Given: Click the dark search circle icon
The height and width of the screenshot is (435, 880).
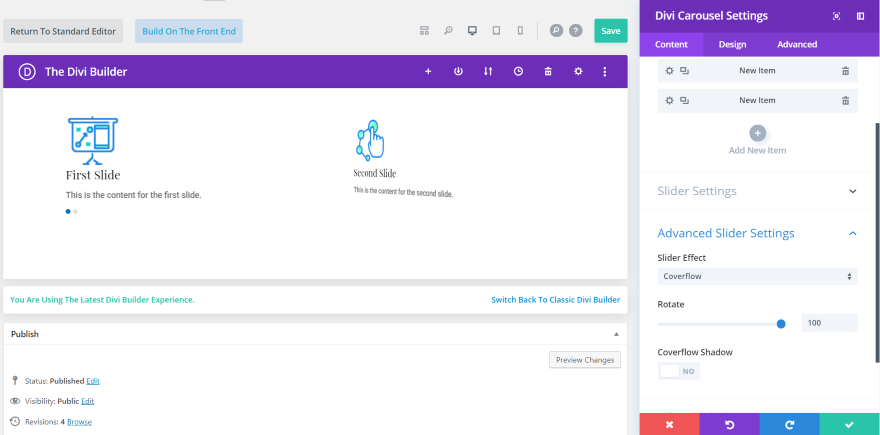Looking at the screenshot, I should tap(556, 31).
